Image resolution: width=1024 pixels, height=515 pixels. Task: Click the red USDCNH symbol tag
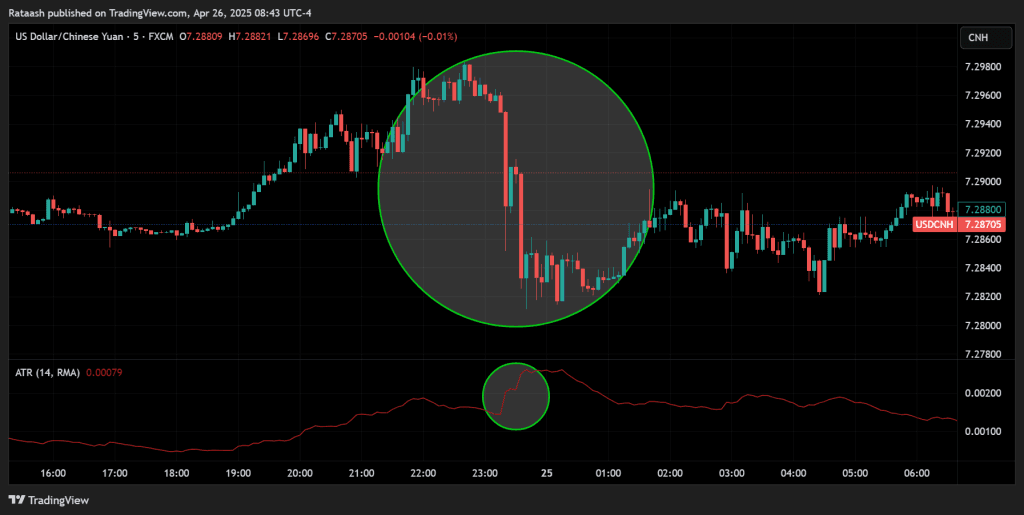[x=934, y=225]
